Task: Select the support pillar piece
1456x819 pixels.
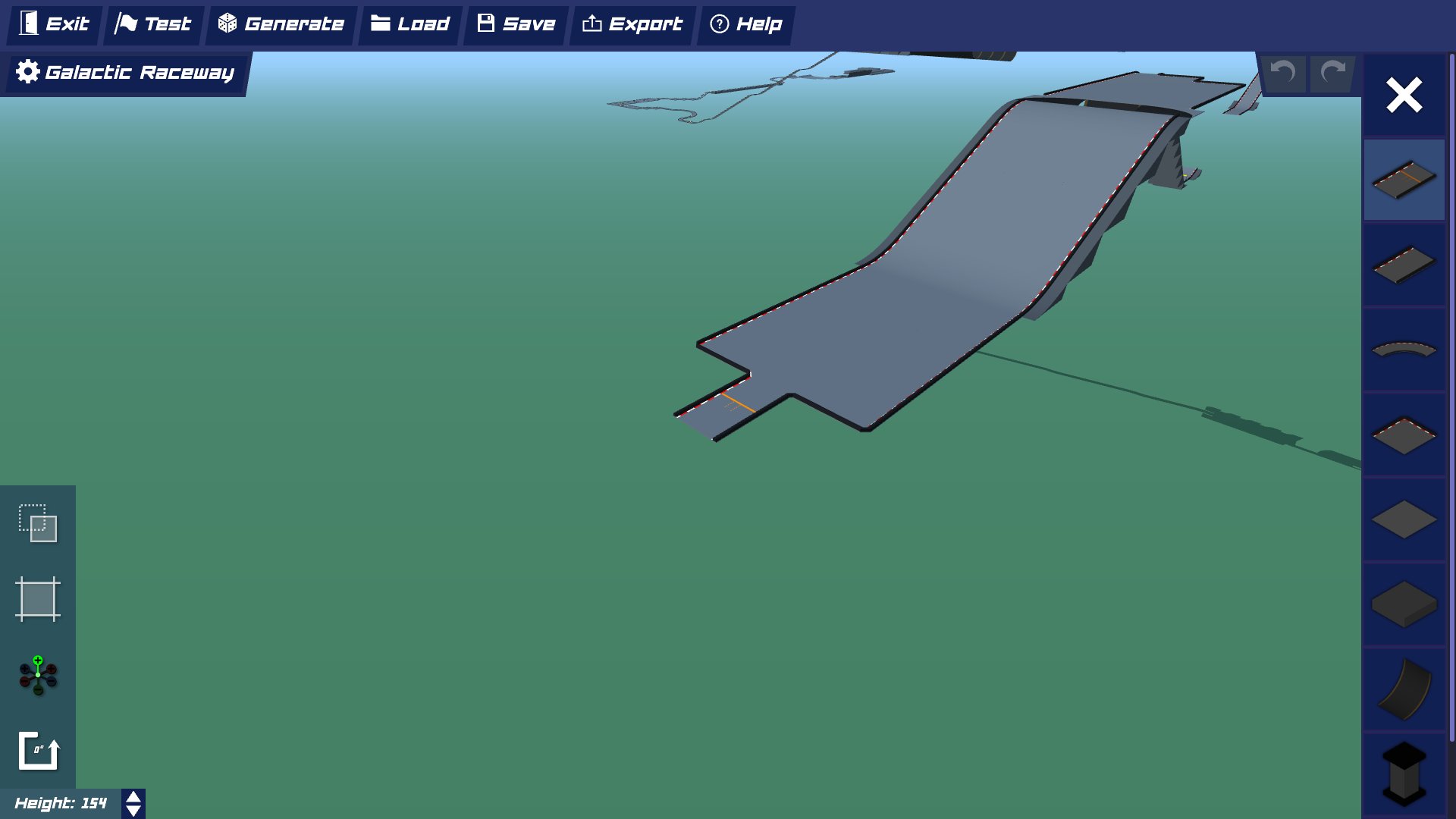Action: pos(1404,773)
